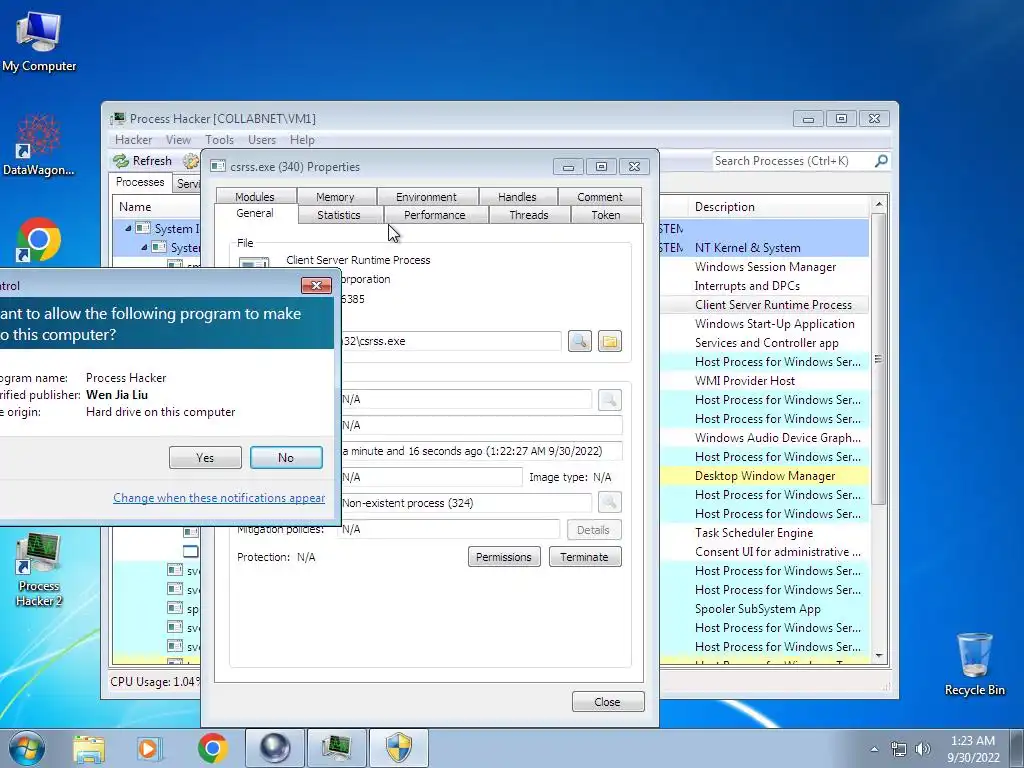Open the Users menu

[262, 140]
